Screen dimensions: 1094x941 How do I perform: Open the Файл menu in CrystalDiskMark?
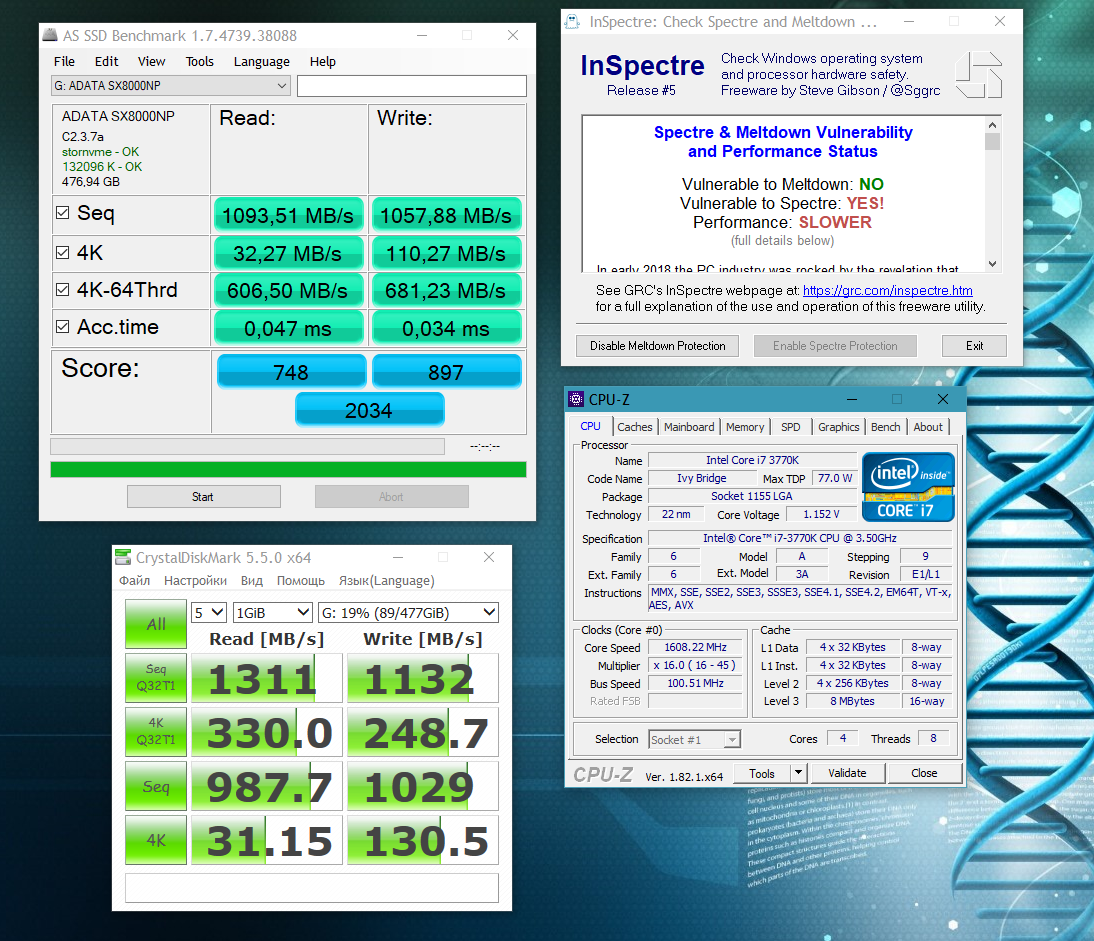click(135, 580)
